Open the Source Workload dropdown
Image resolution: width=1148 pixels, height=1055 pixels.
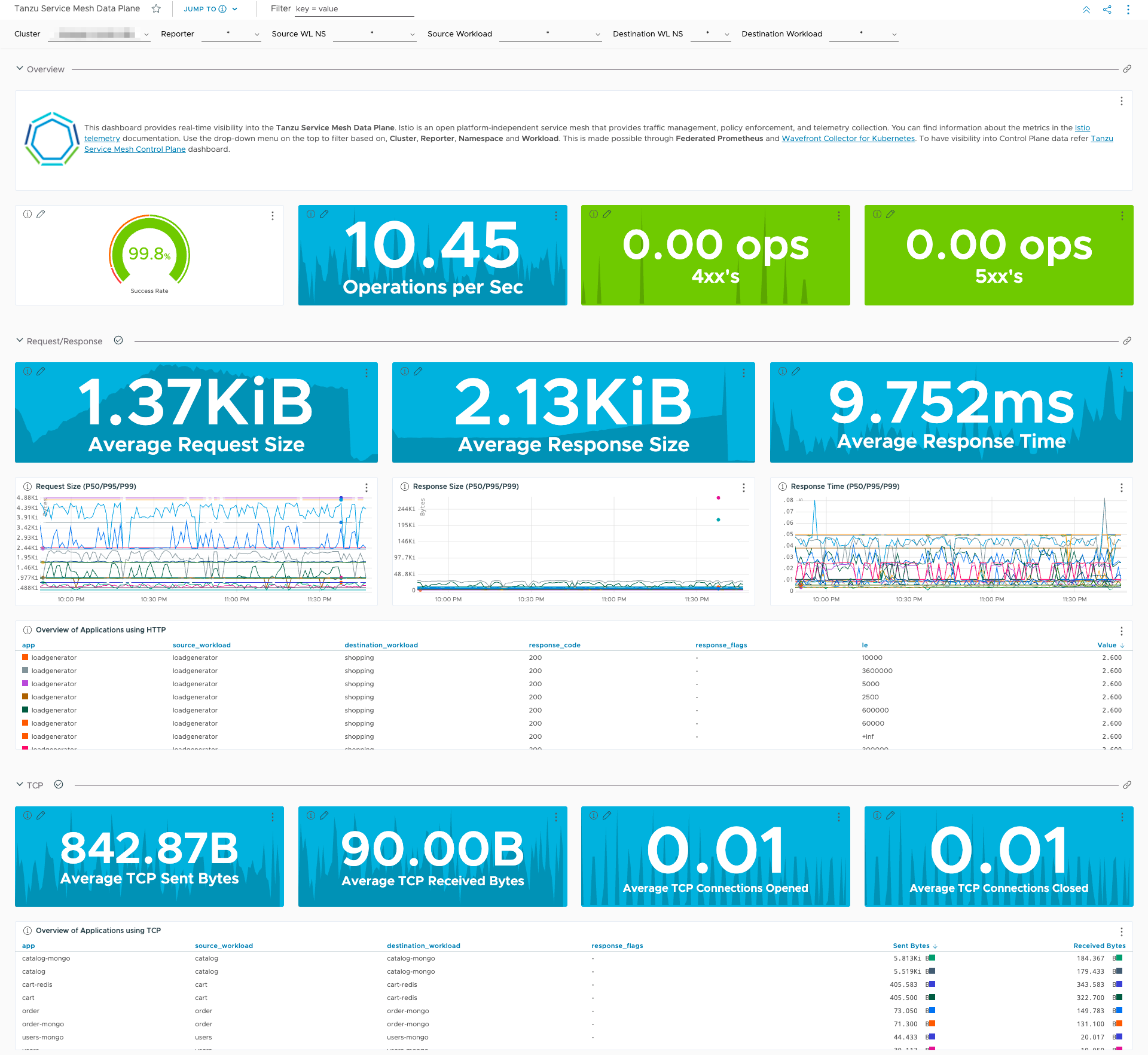pos(551,34)
